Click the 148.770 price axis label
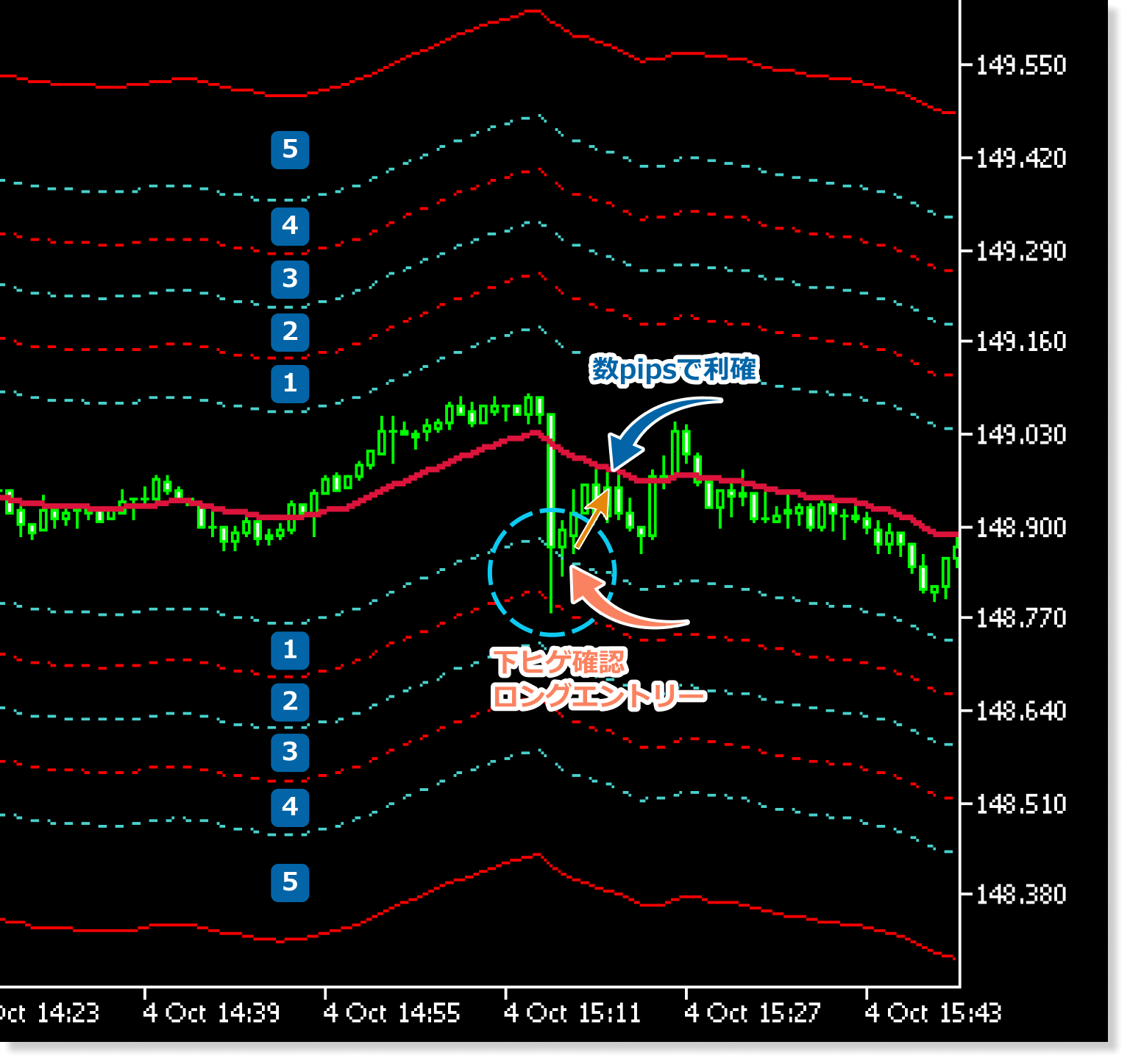 click(x=1020, y=618)
